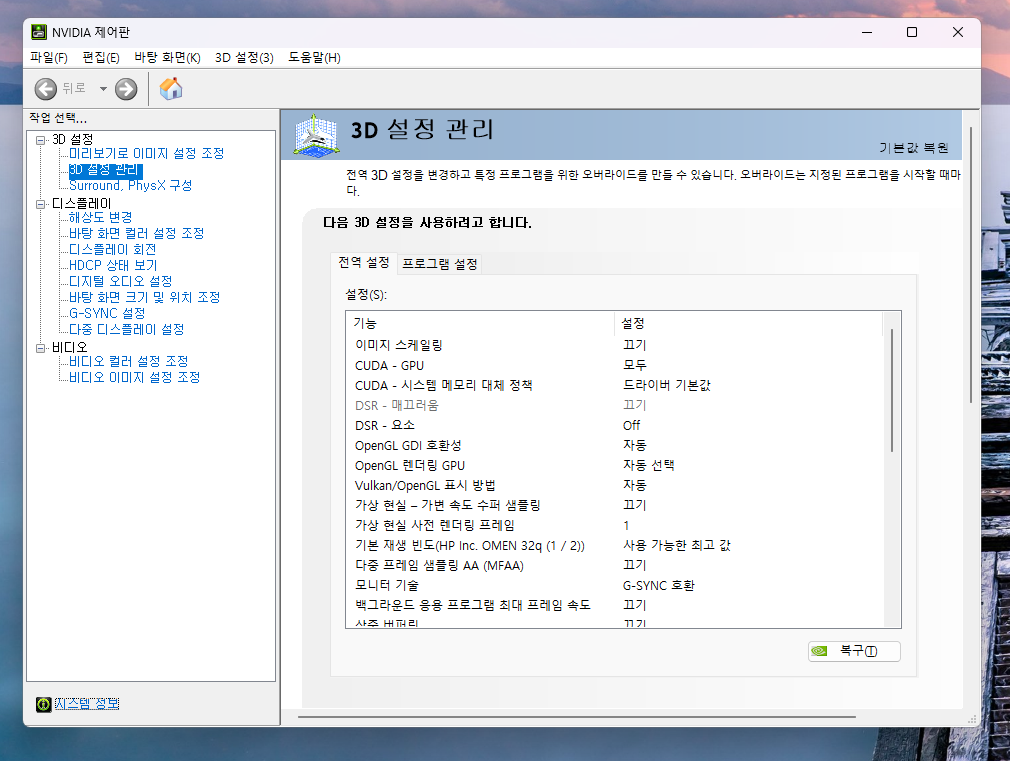
Task: Open Surround, PhysX 구성
Action: pyautogui.click(x=131, y=186)
